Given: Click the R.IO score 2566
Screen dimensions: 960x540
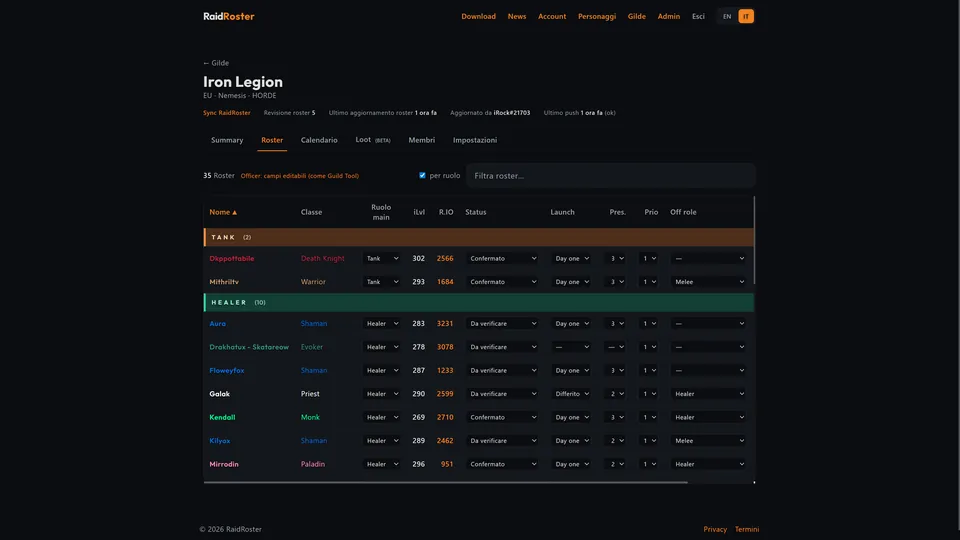Looking at the screenshot, I should tap(445, 258).
